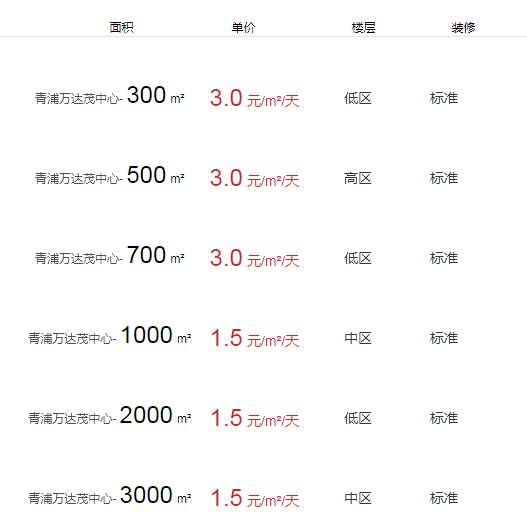Open the 青浦万达茂中心 300 m² listing
Viewport: 527px width, 520px height.
[x=110, y=95]
